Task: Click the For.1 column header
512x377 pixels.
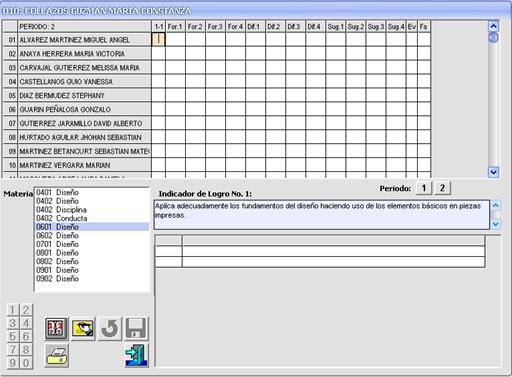Action: pos(175,27)
